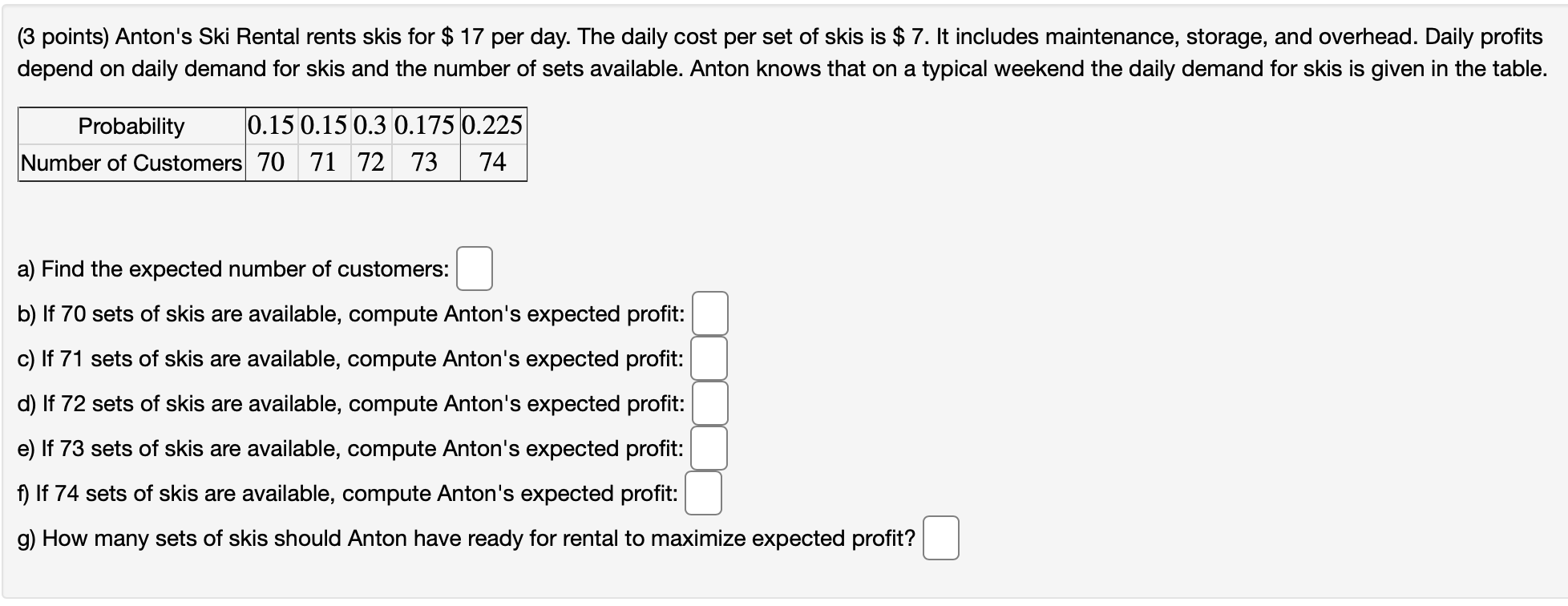Screen dimensions: 1568x606
Task: Select the probability value 0.175
Action: (426, 125)
